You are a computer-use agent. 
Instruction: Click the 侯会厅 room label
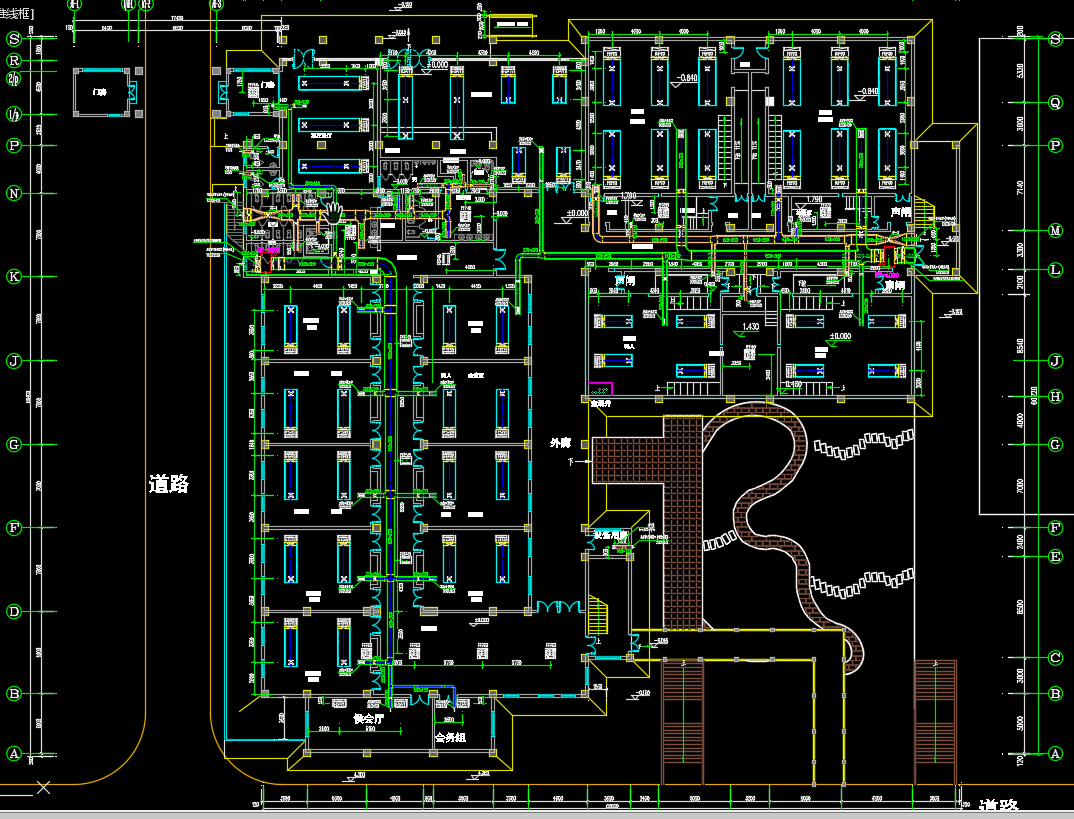pos(368,718)
